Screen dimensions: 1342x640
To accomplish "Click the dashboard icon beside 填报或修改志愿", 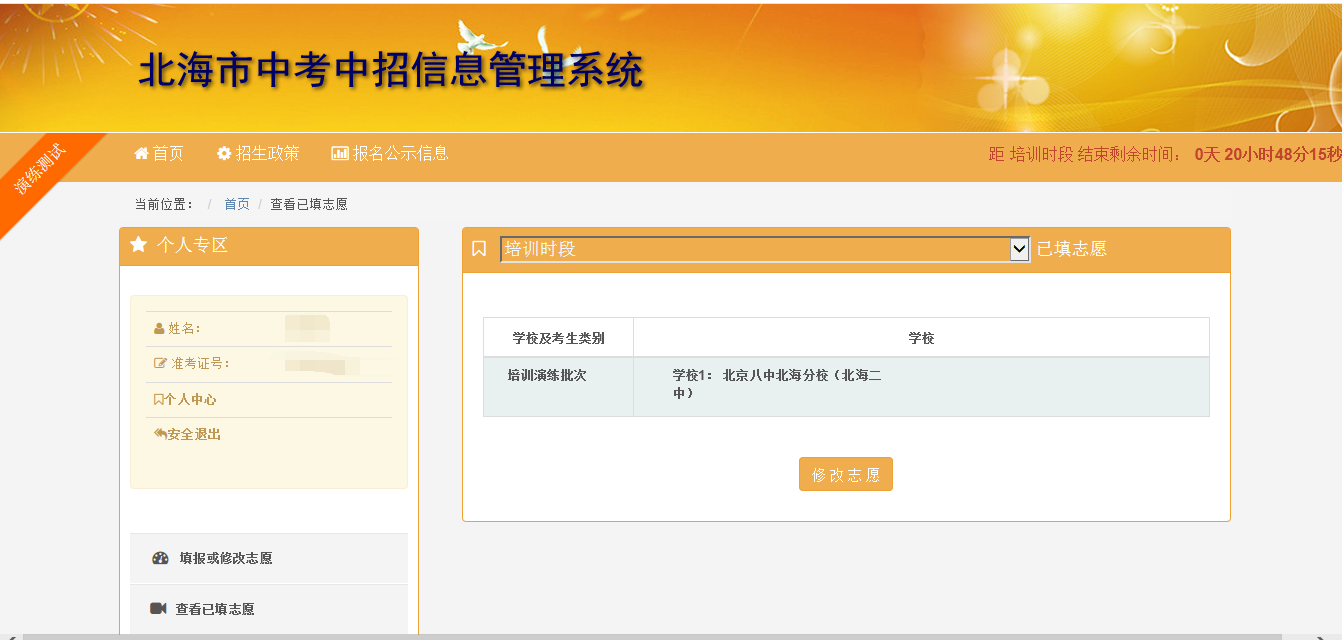I will [x=160, y=559].
